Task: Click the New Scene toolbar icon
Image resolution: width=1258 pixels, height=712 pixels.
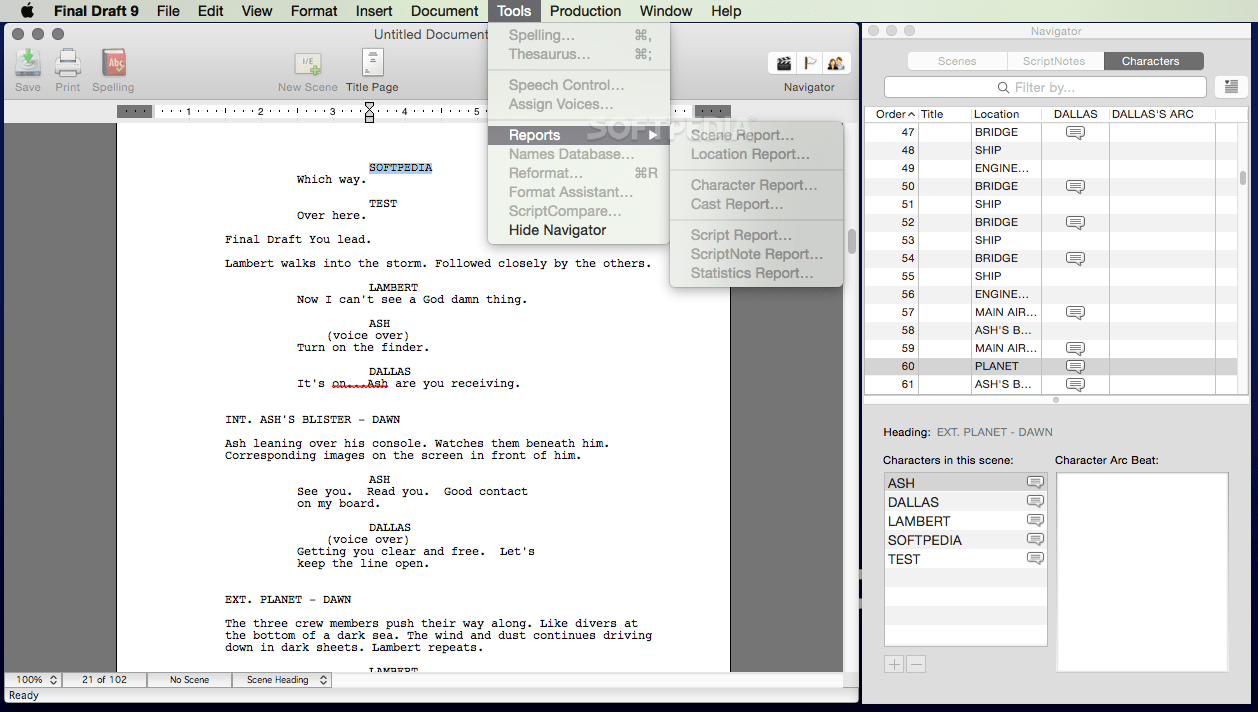Action: pyautogui.click(x=308, y=64)
